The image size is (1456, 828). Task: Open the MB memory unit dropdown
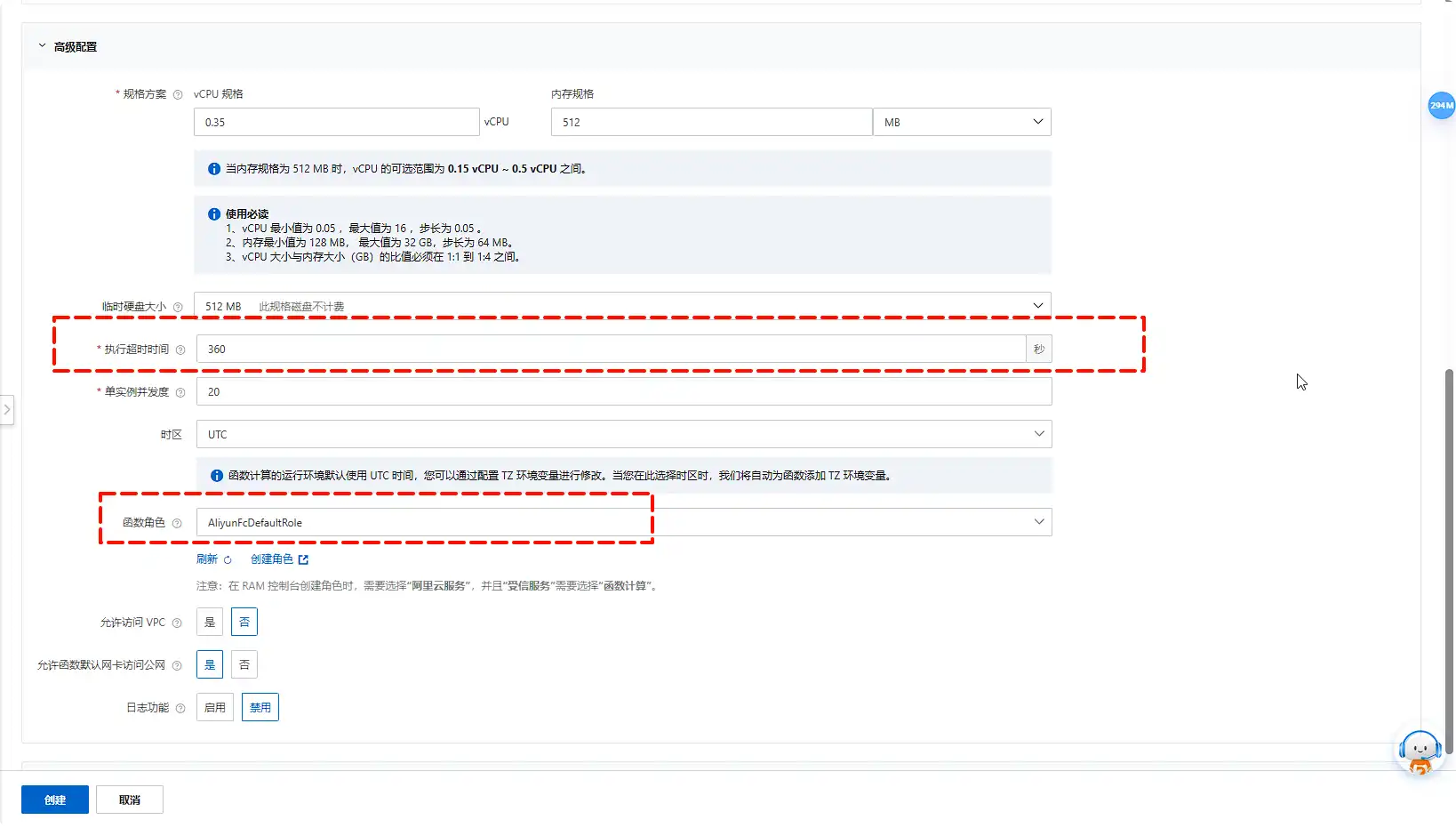pos(962,122)
